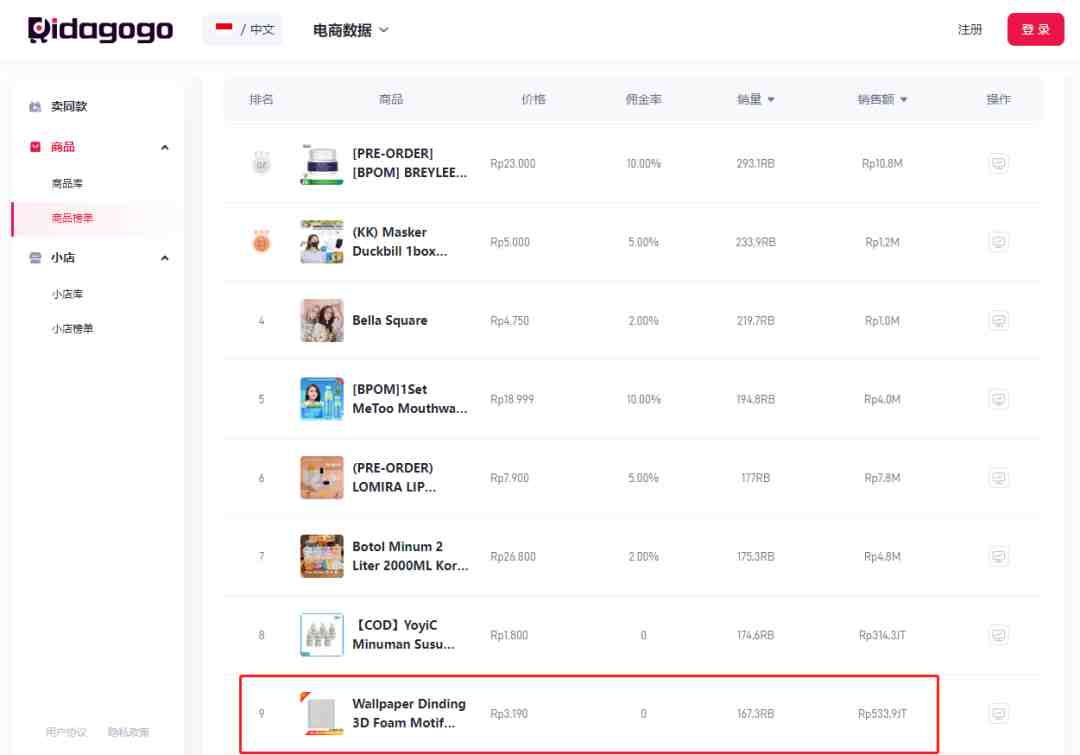Open 用户协议 user agreement link

pos(66,732)
